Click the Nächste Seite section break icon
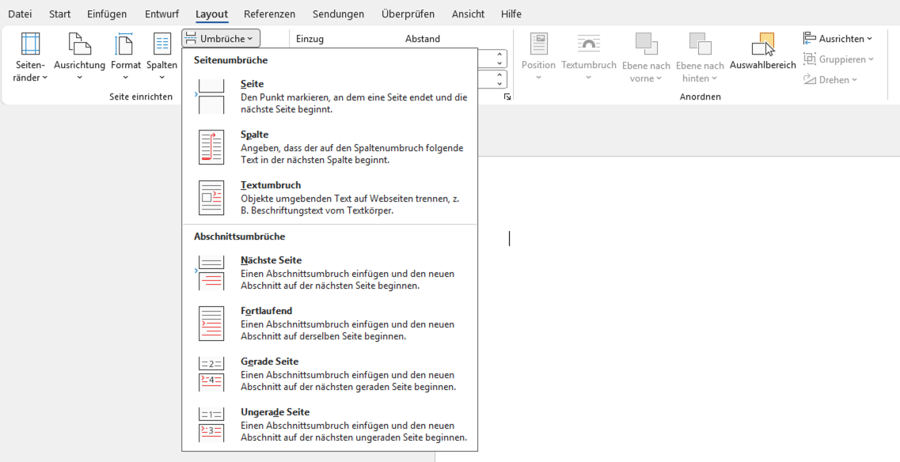 (211, 273)
